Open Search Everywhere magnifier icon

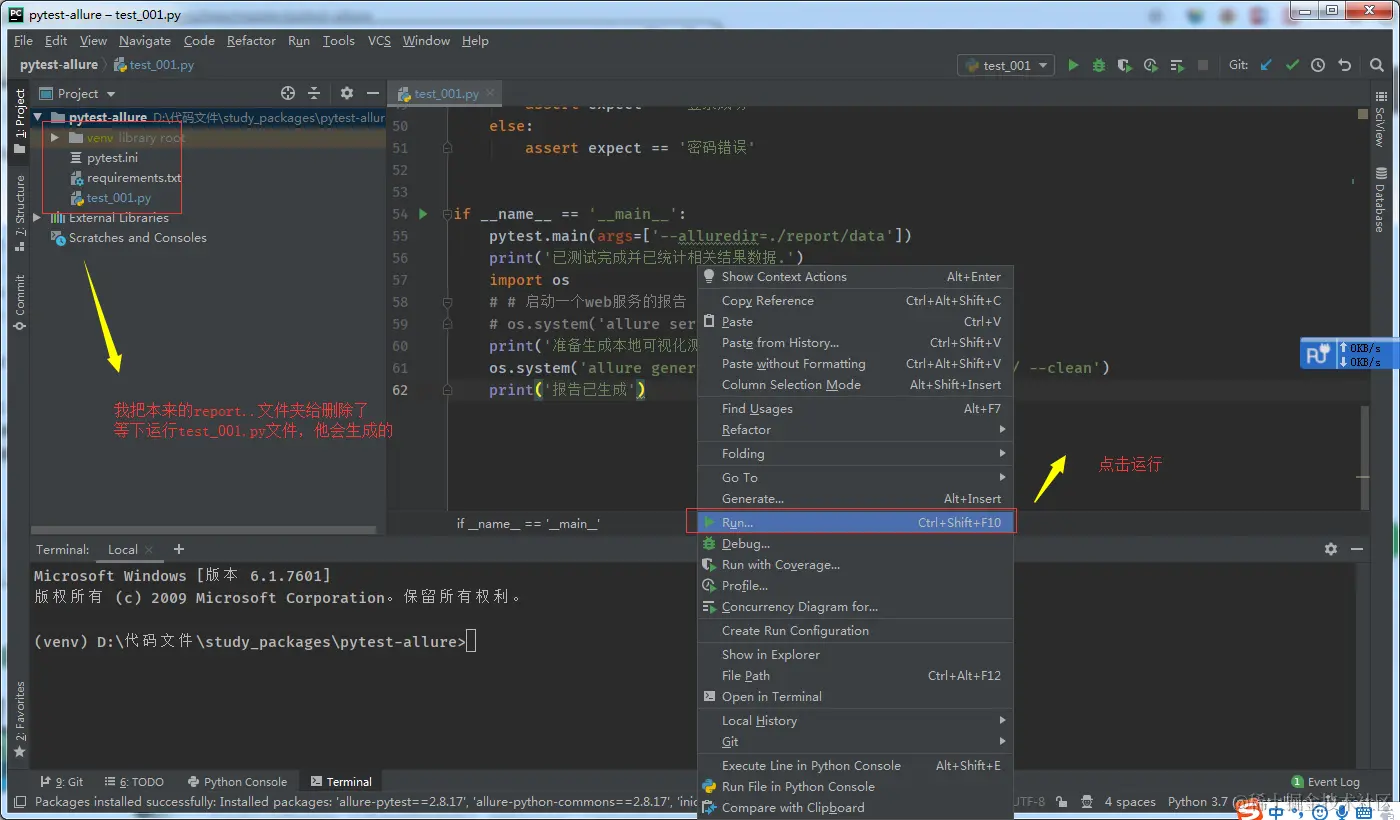[x=1377, y=65]
